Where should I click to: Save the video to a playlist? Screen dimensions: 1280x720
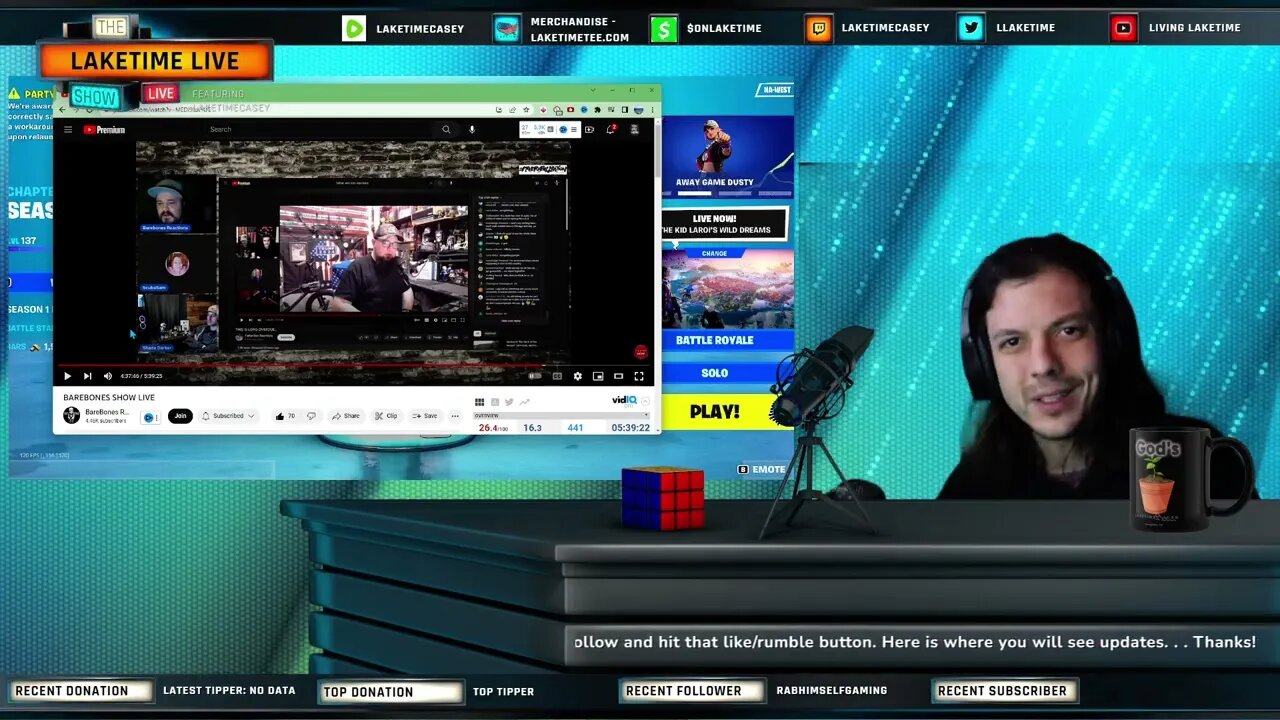pos(425,415)
